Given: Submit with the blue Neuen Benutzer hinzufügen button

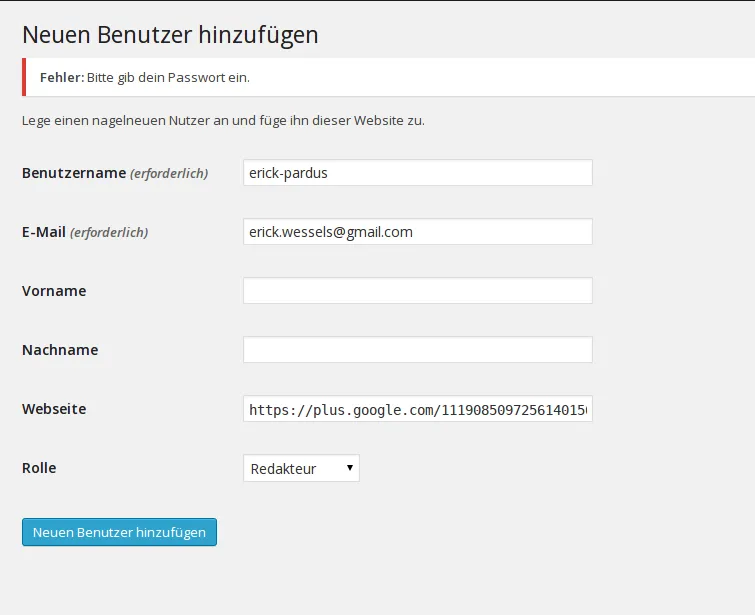Looking at the screenshot, I should point(119,532).
